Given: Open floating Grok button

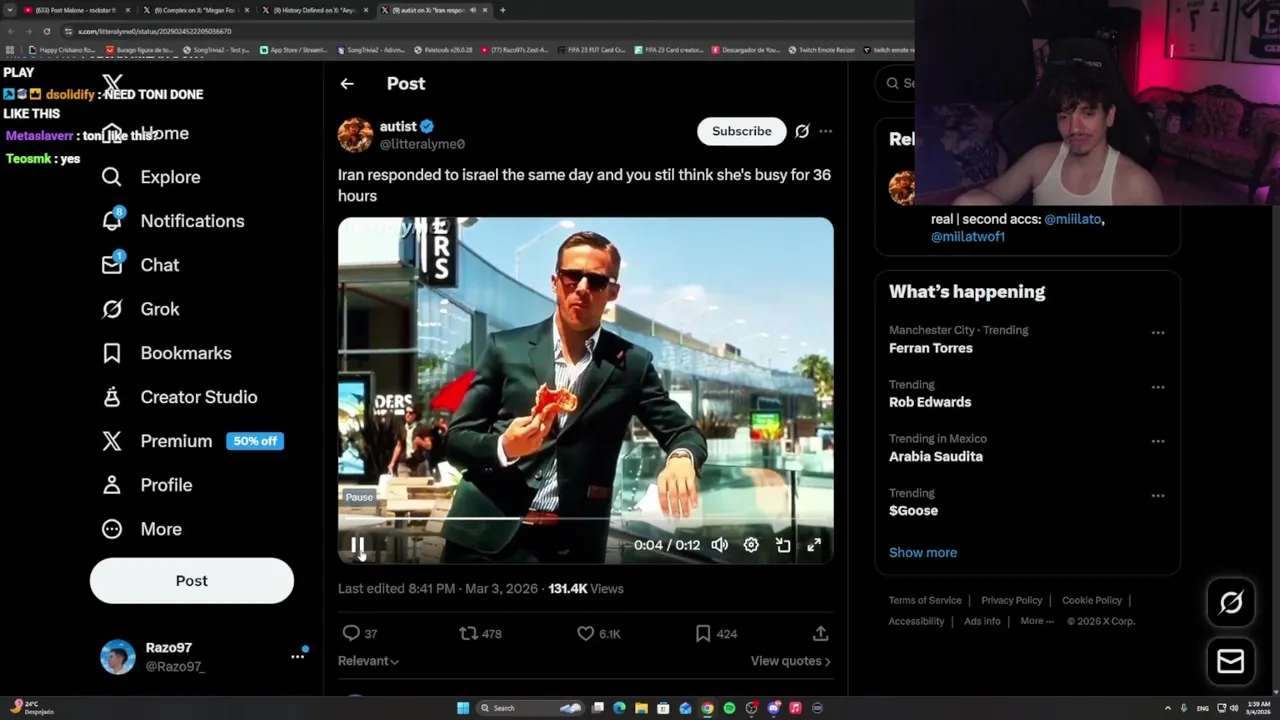Looking at the screenshot, I should (1231, 602).
